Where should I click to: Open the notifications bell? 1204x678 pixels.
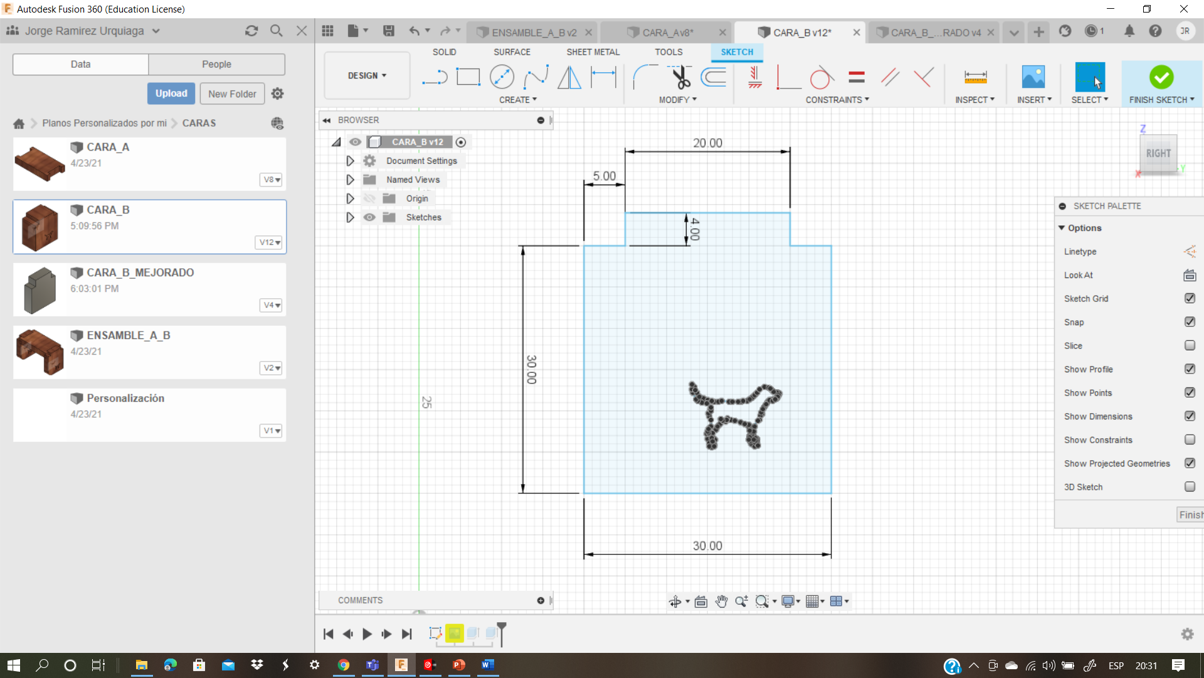pos(1129,32)
